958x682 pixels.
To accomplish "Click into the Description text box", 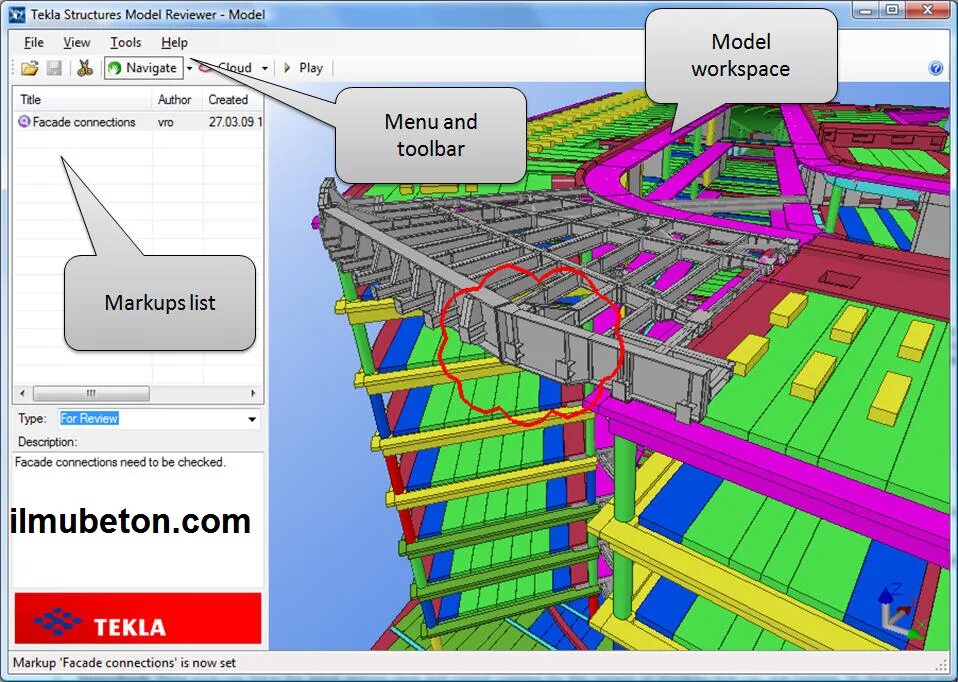I will [138, 519].
